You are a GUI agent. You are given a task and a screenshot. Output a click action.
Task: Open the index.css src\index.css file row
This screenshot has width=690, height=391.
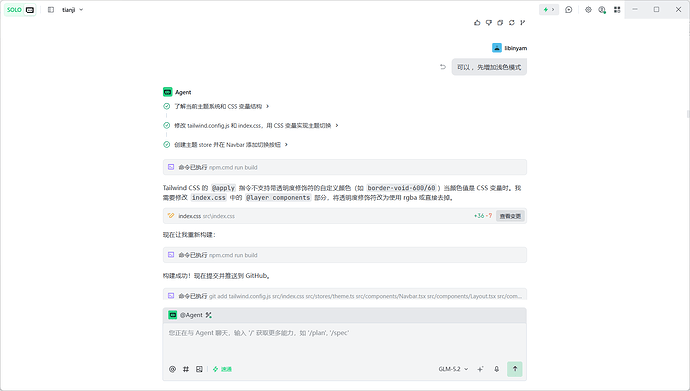click(x=345, y=216)
